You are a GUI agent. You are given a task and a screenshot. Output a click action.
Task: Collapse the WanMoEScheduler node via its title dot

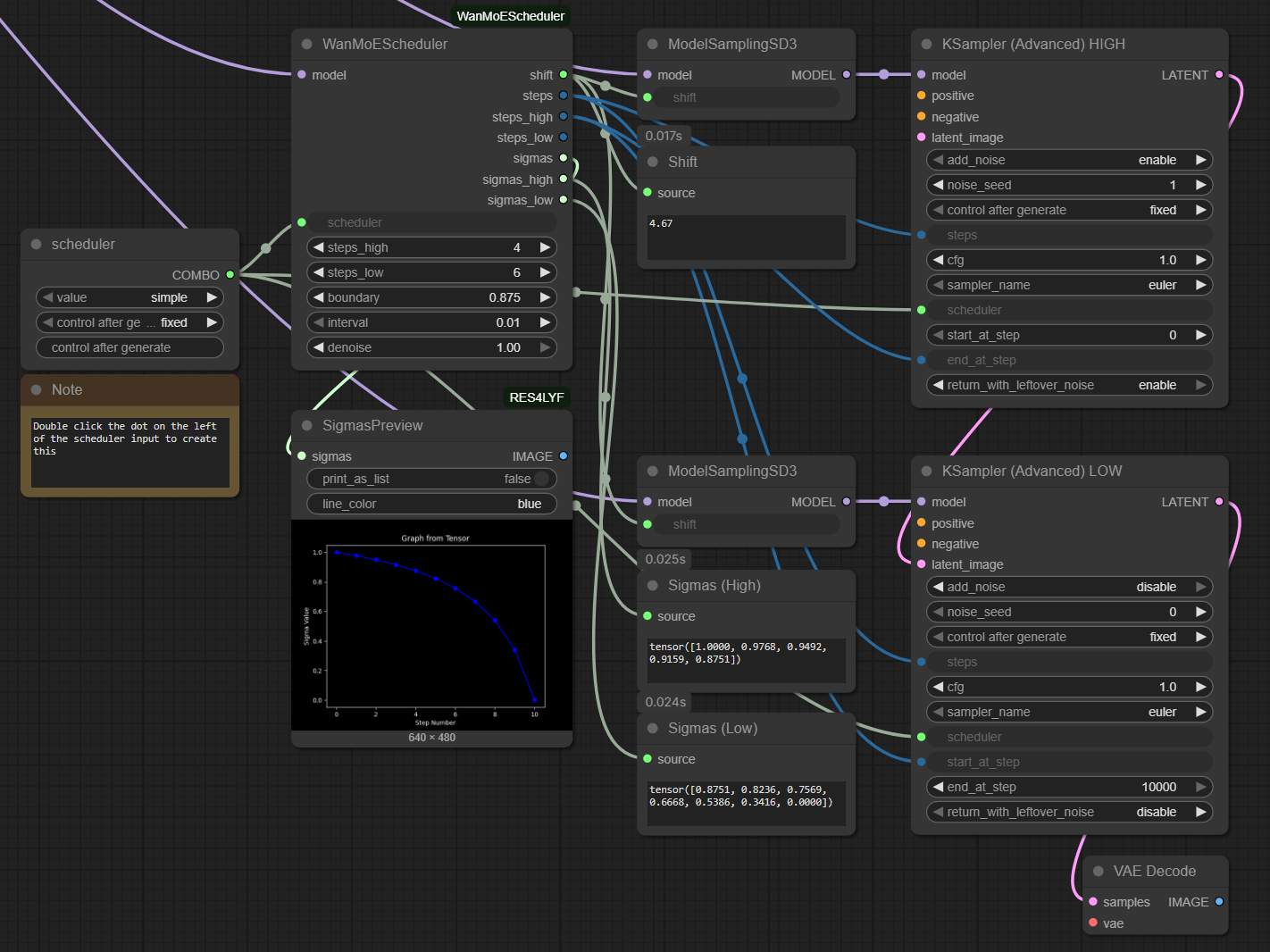307,44
